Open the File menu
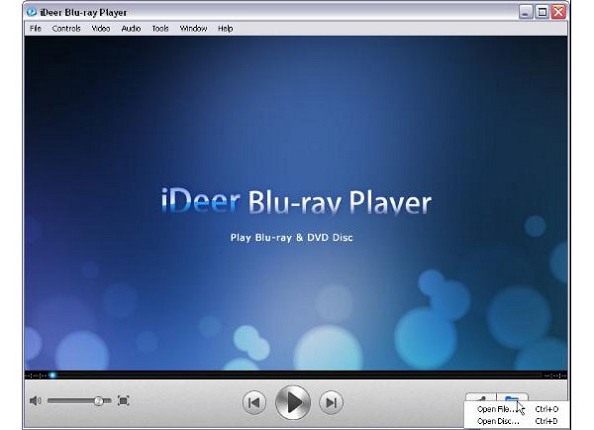 tap(35, 28)
